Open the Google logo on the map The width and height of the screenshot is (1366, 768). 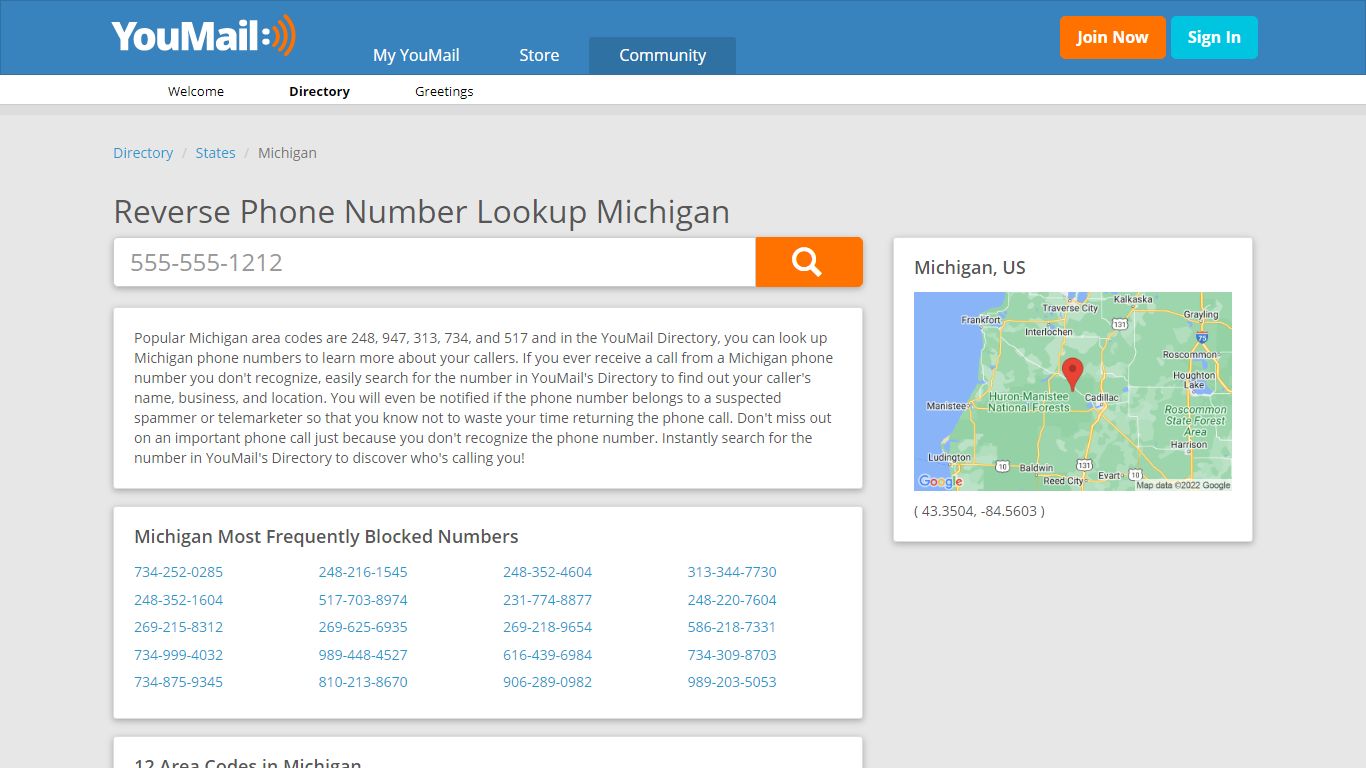[941, 481]
